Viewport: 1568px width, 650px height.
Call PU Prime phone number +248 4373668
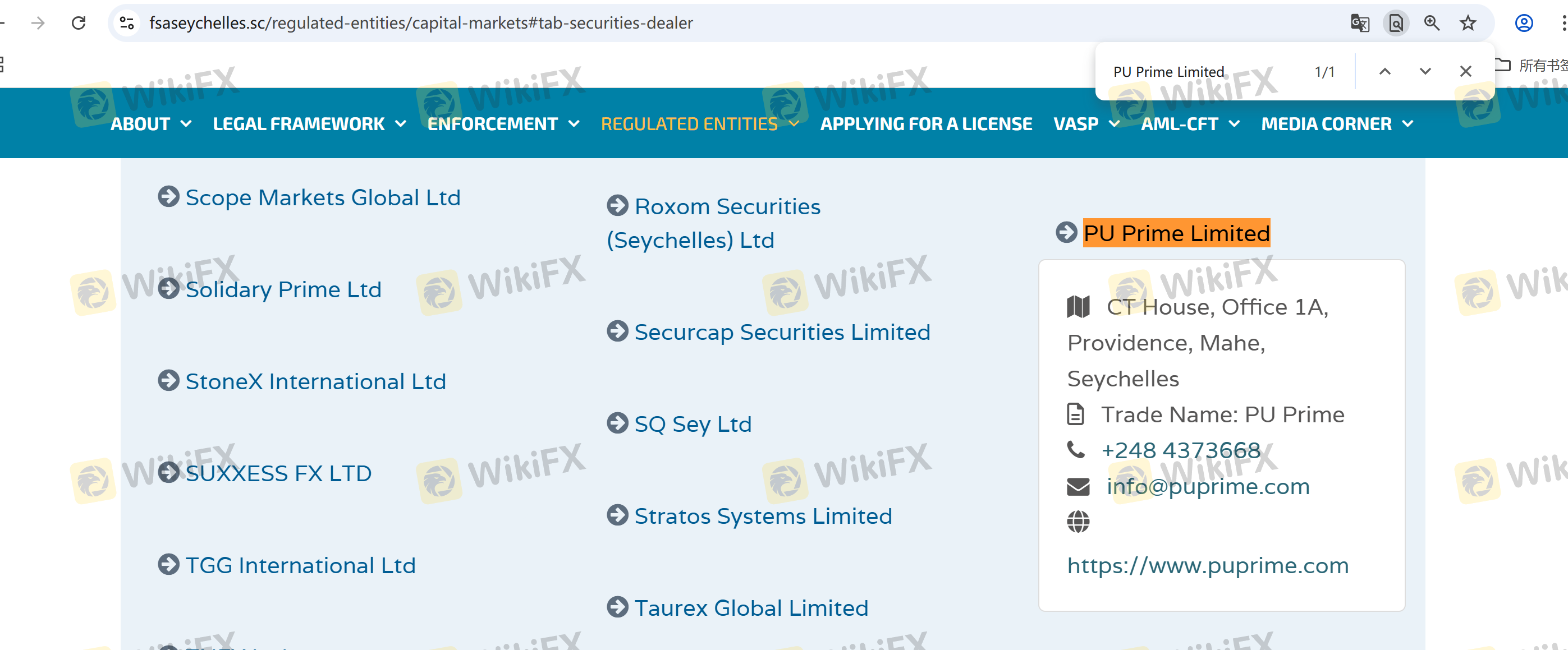tap(1180, 450)
